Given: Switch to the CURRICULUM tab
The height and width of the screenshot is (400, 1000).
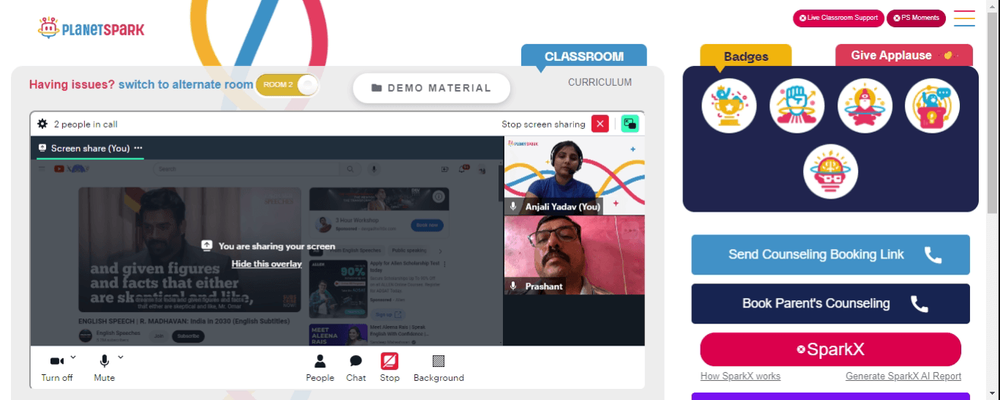Looking at the screenshot, I should (600, 82).
